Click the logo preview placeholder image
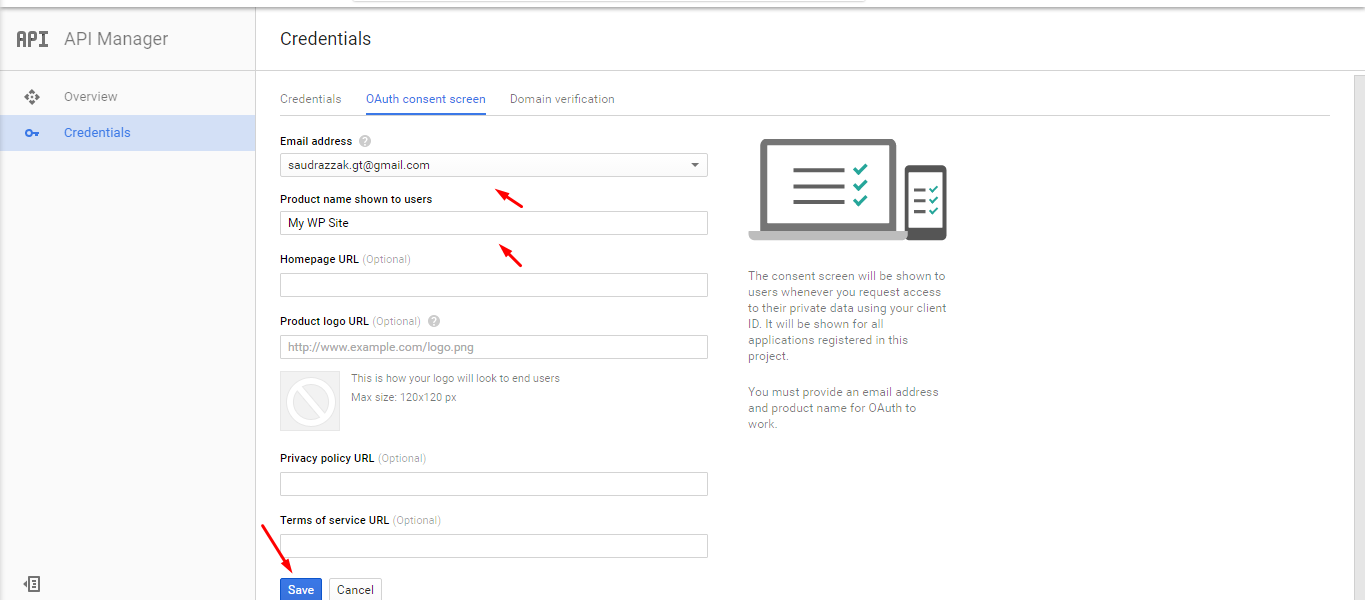 (310, 402)
